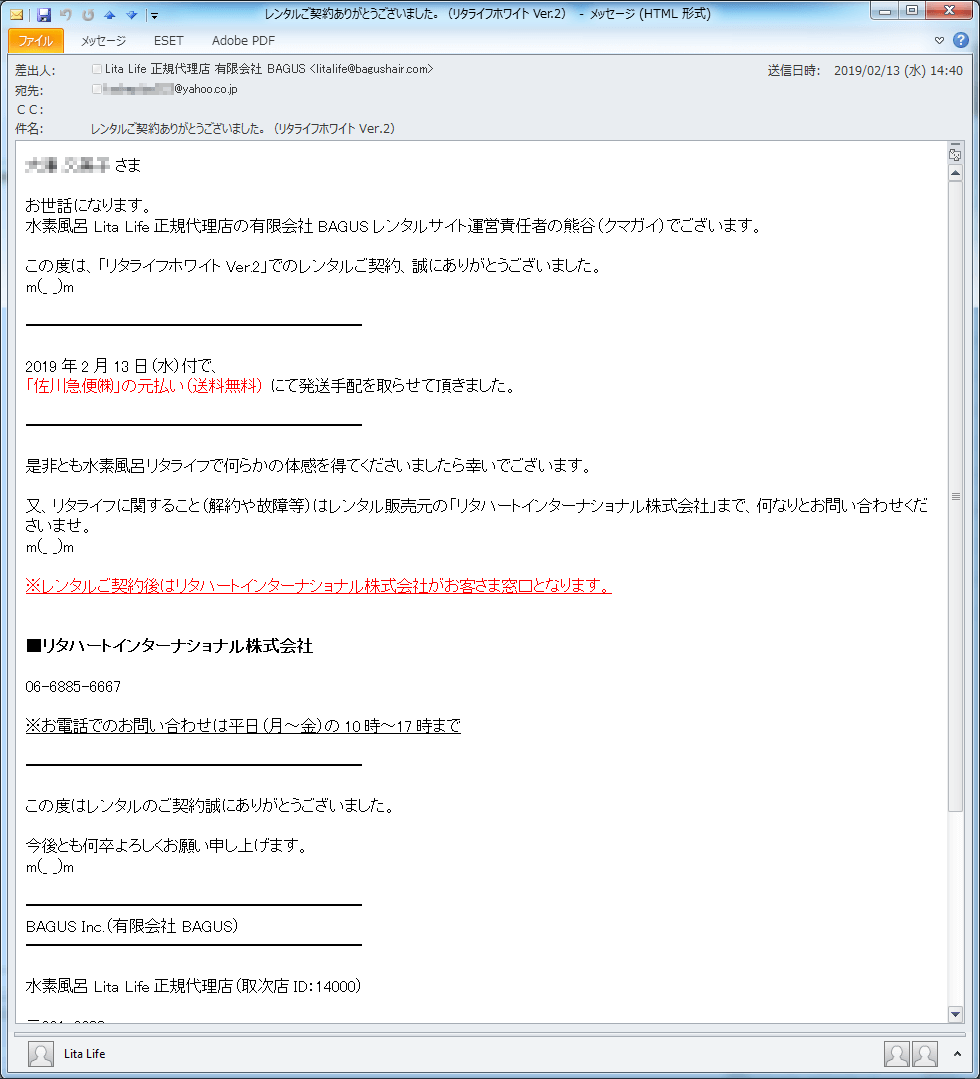Click the presence box beside sender Lita Life
The width and height of the screenshot is (980, 1079).
(96, 69)
